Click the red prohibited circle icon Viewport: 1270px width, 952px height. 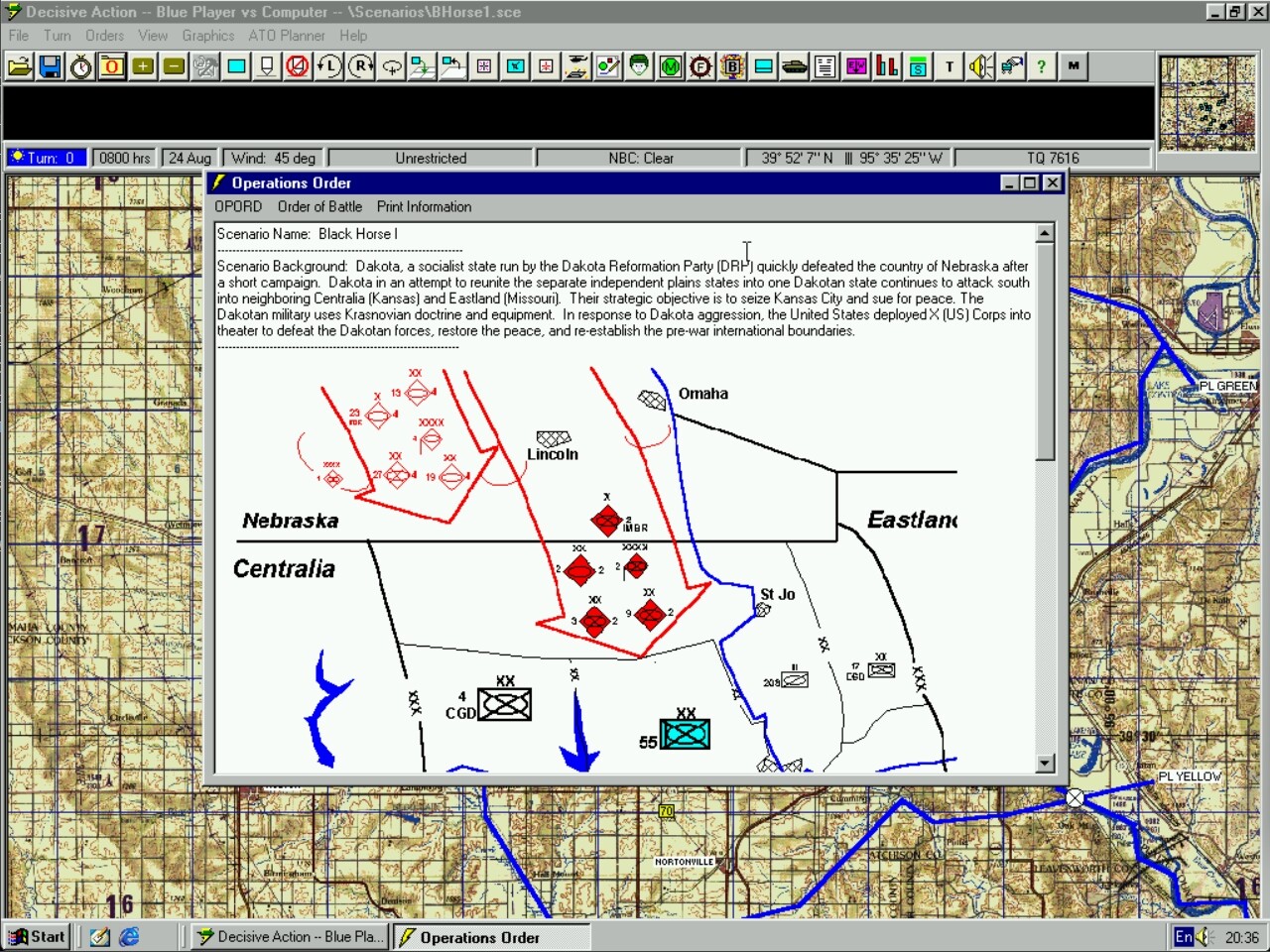(298, 66)
